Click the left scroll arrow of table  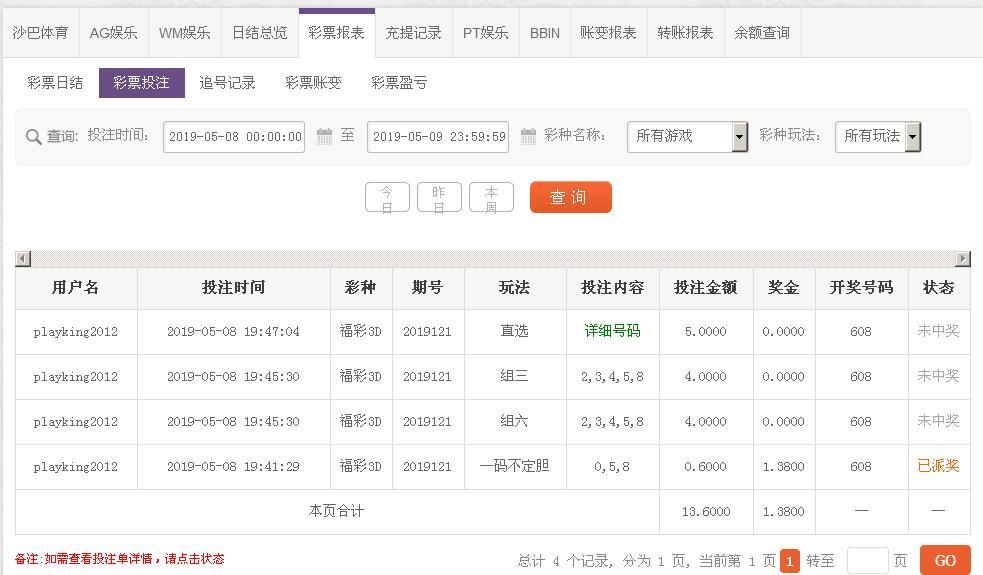point(23,259)
